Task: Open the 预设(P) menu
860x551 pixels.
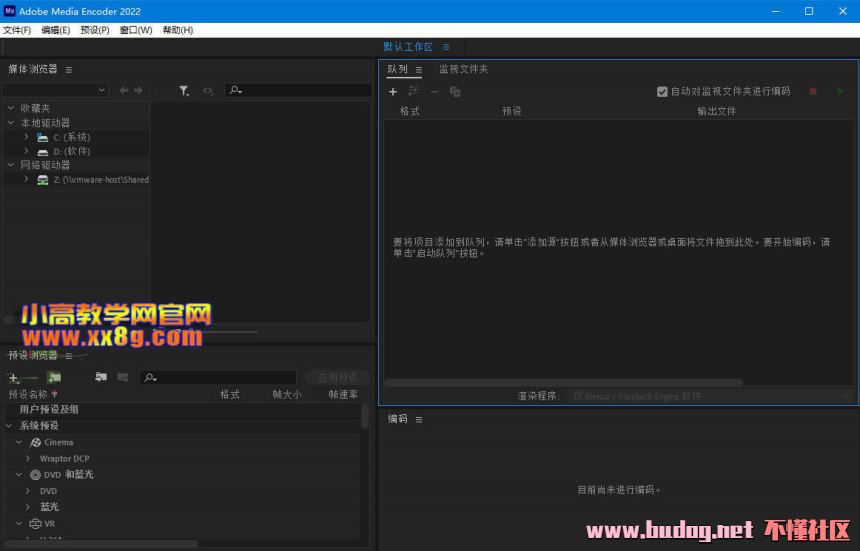Action: pos(95,30)
